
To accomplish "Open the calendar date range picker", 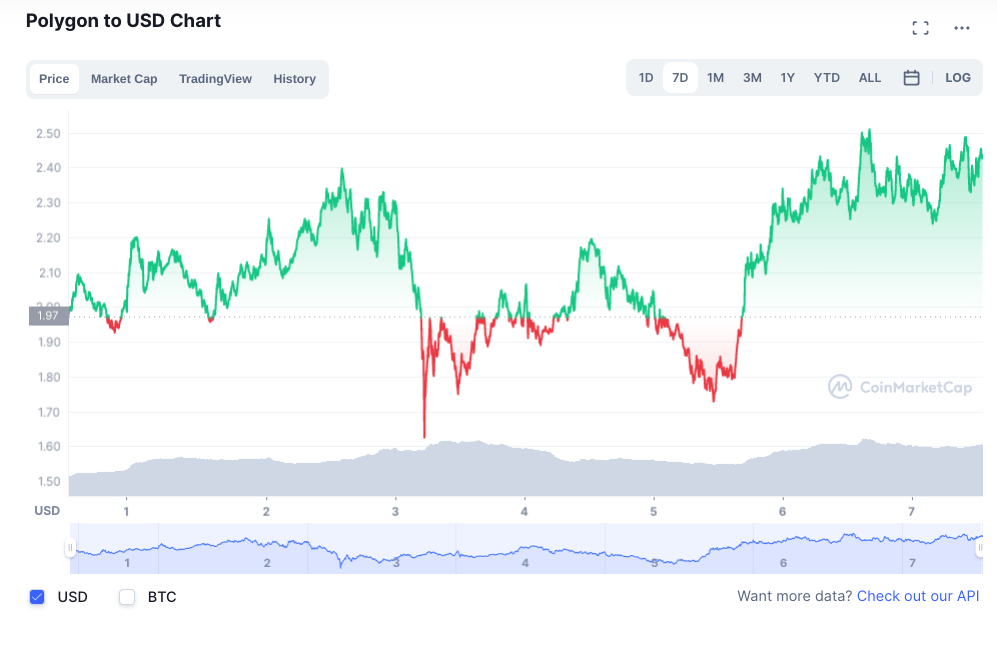I will pos(911,78).
